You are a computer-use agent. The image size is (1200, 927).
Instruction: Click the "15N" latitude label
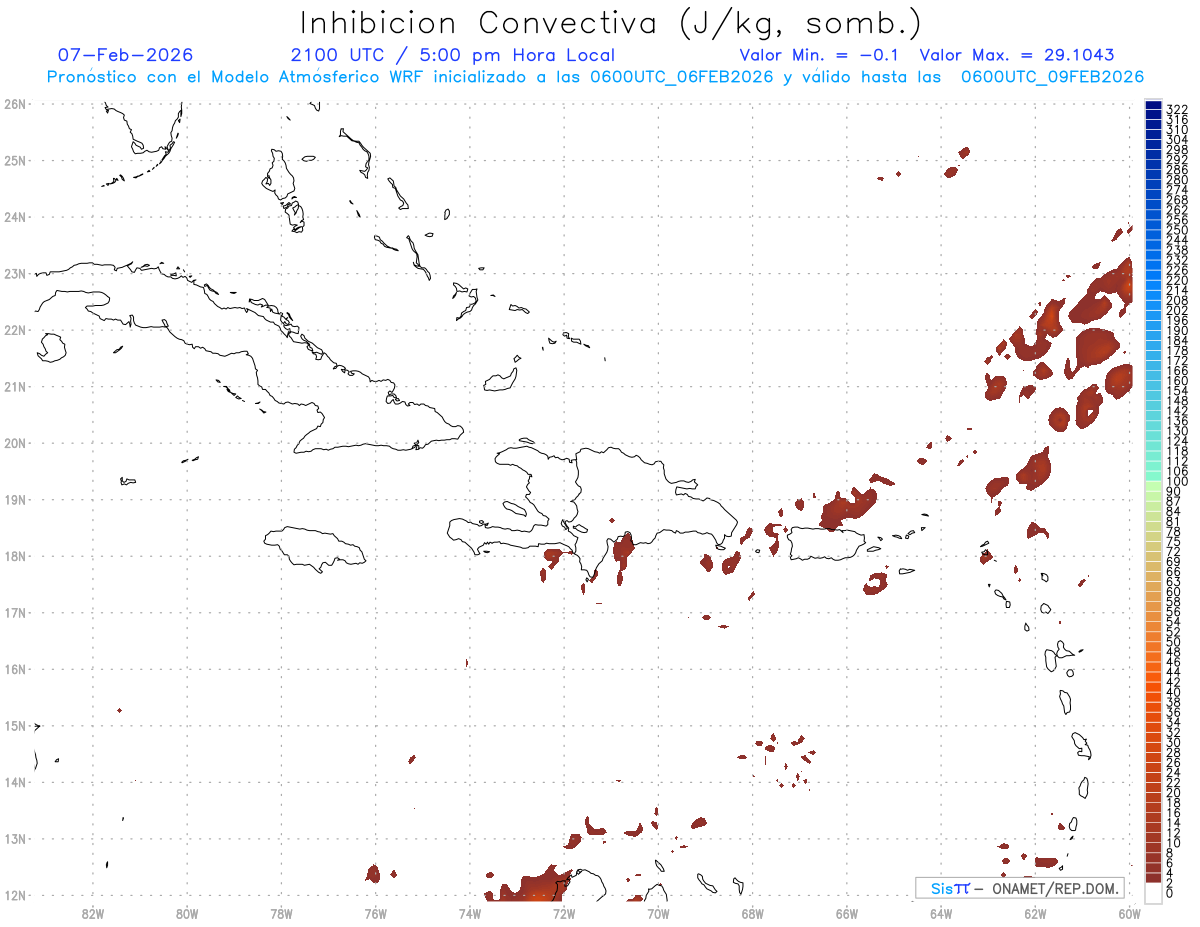click(x=15, y=725)
